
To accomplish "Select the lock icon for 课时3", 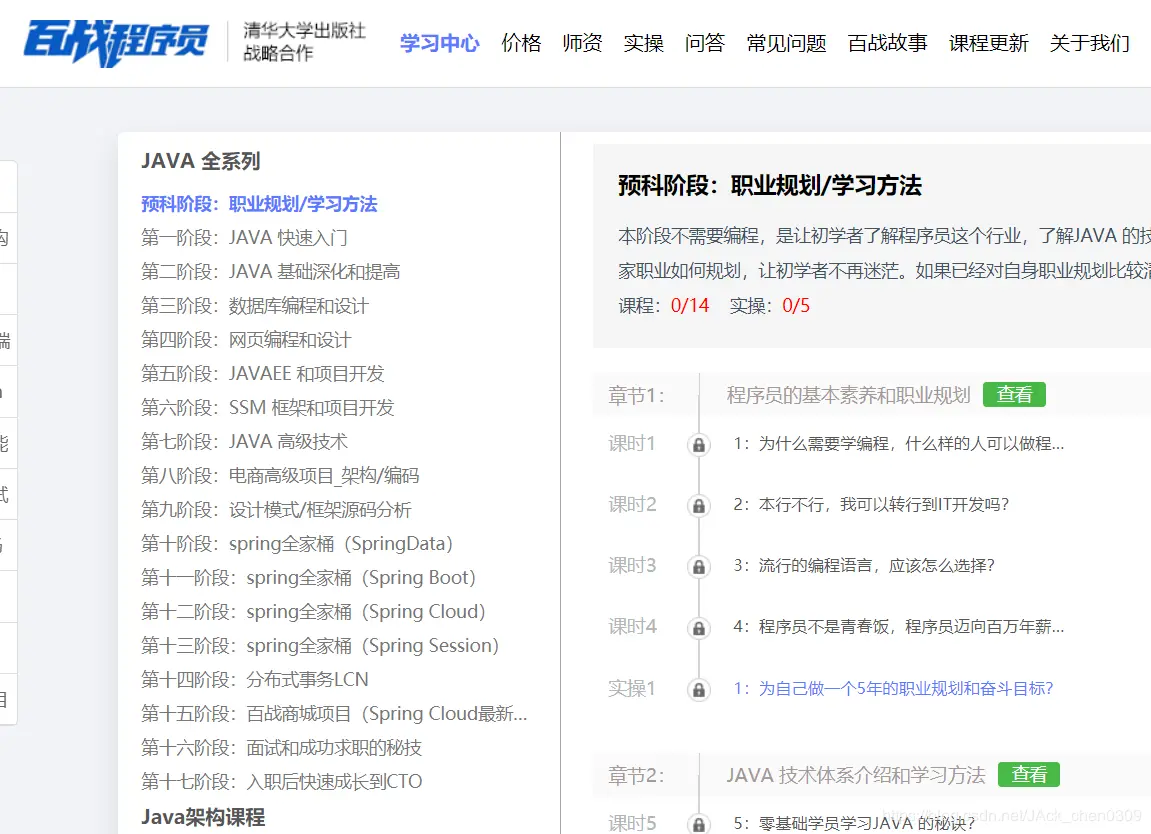I will (698, 567).
